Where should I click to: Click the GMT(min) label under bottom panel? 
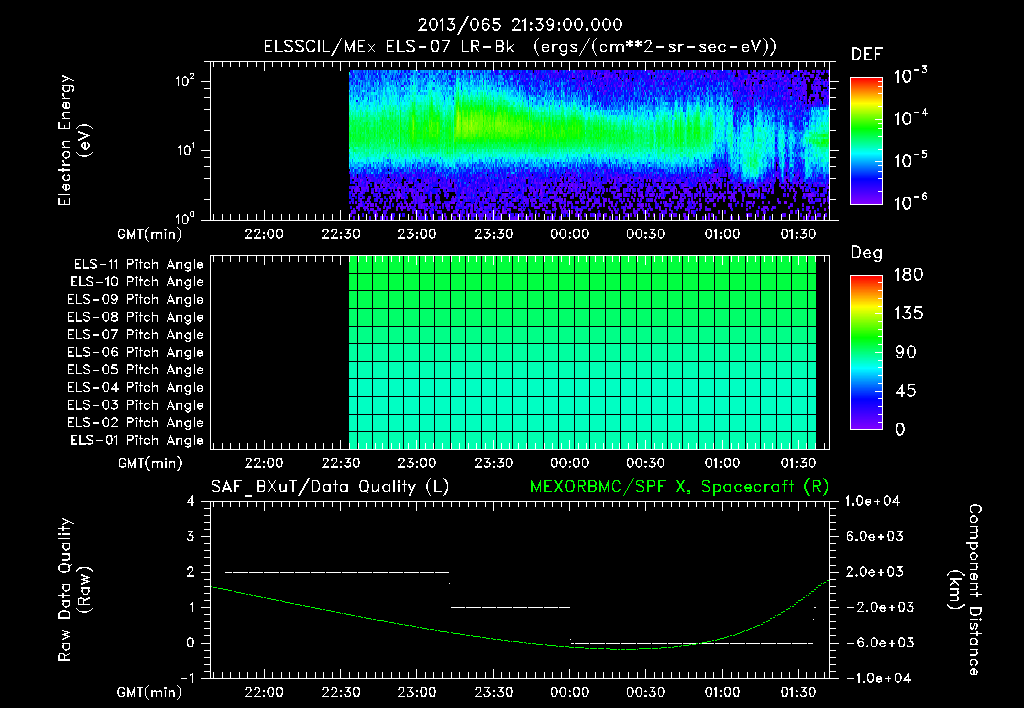click(150, 693)
